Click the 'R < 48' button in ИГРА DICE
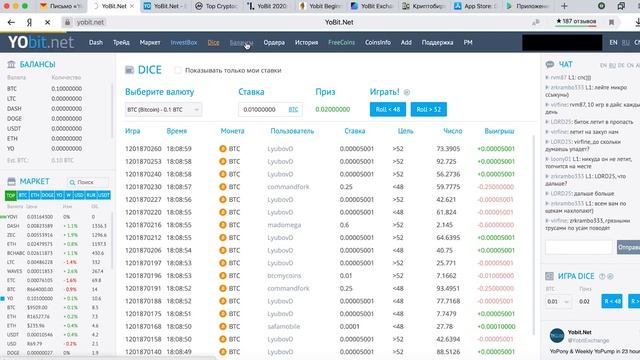 tap(612, 301)
